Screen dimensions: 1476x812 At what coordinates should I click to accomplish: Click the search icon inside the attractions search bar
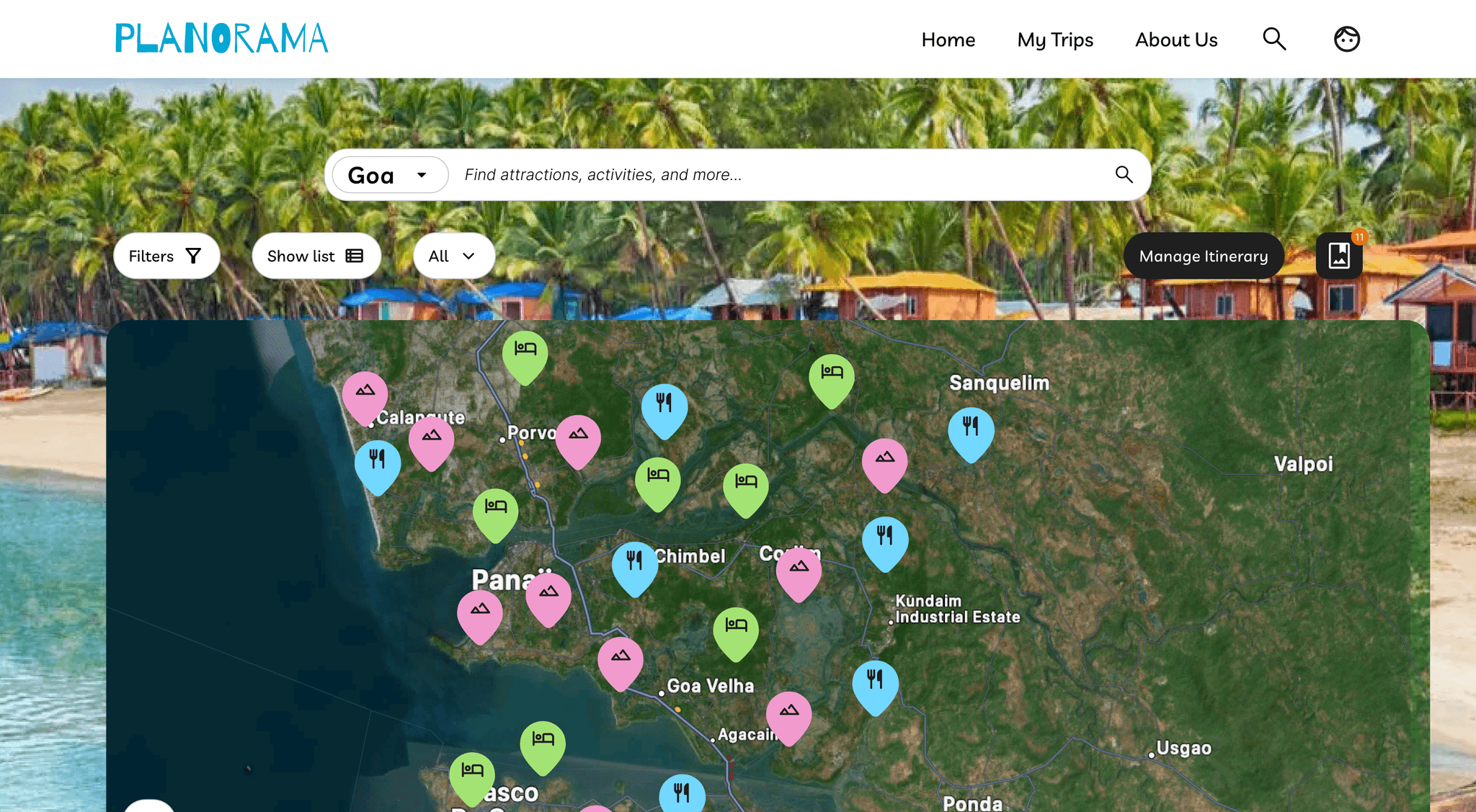[1124, 174]
